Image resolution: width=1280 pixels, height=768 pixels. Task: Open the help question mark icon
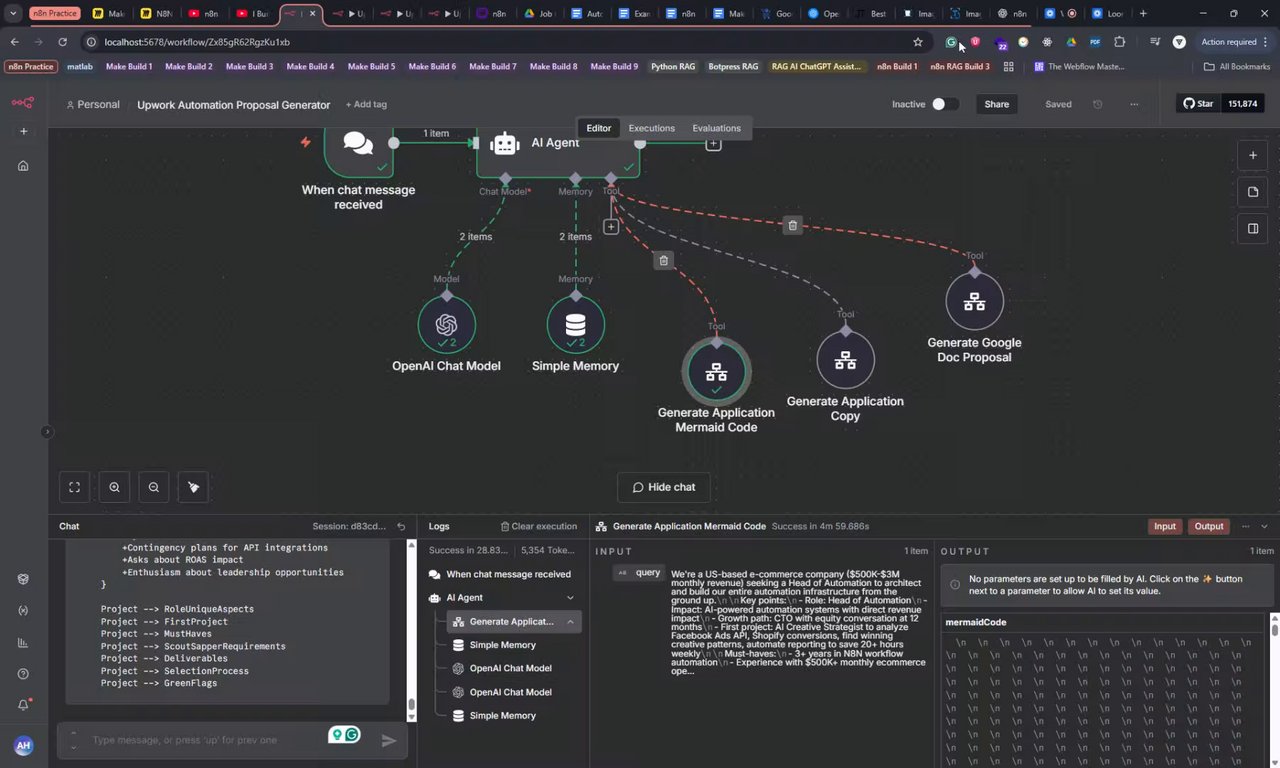pyautogui.click(x=23, y=674)
